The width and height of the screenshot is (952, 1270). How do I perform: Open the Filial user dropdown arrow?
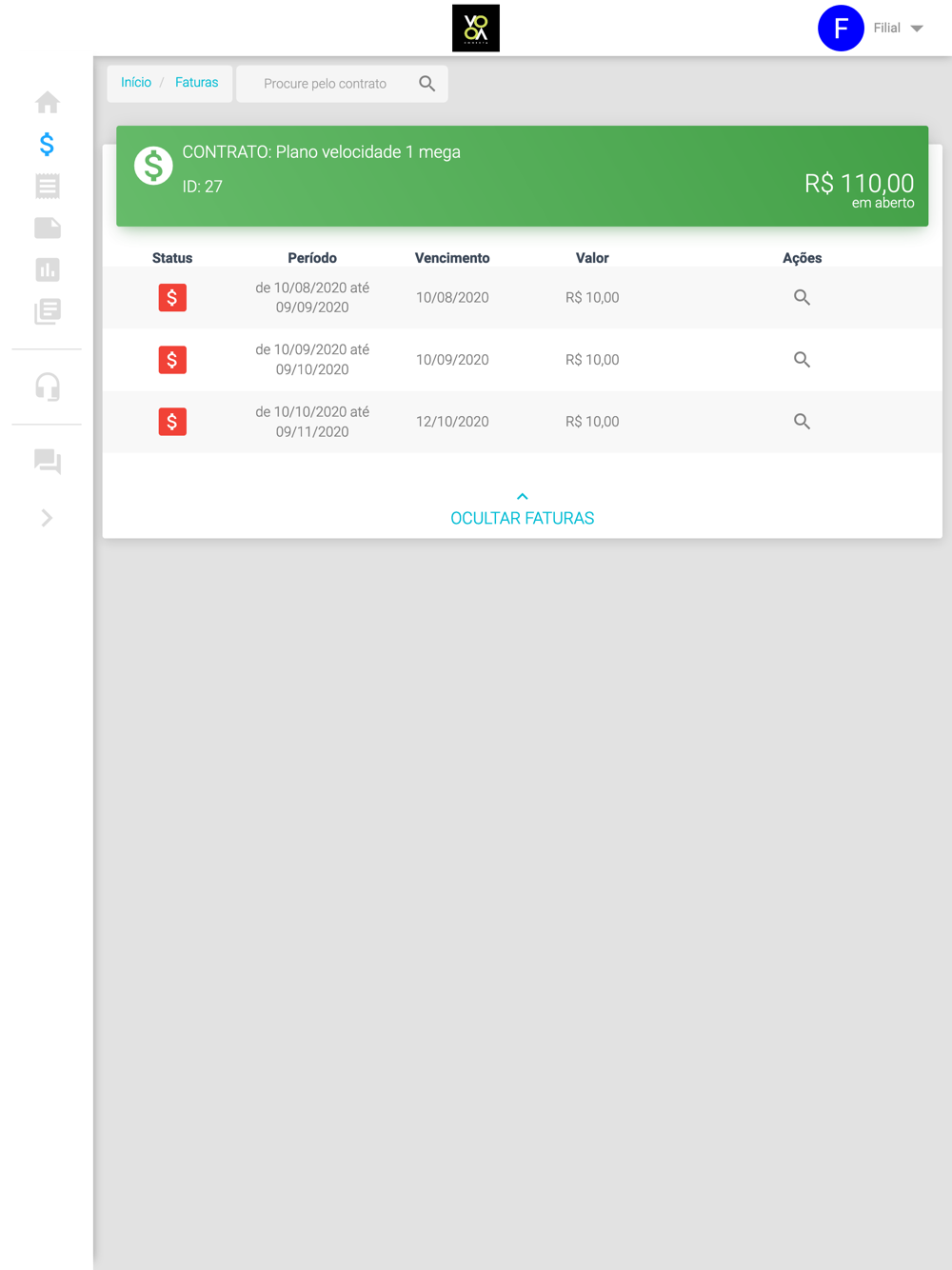tap(917, 29)
